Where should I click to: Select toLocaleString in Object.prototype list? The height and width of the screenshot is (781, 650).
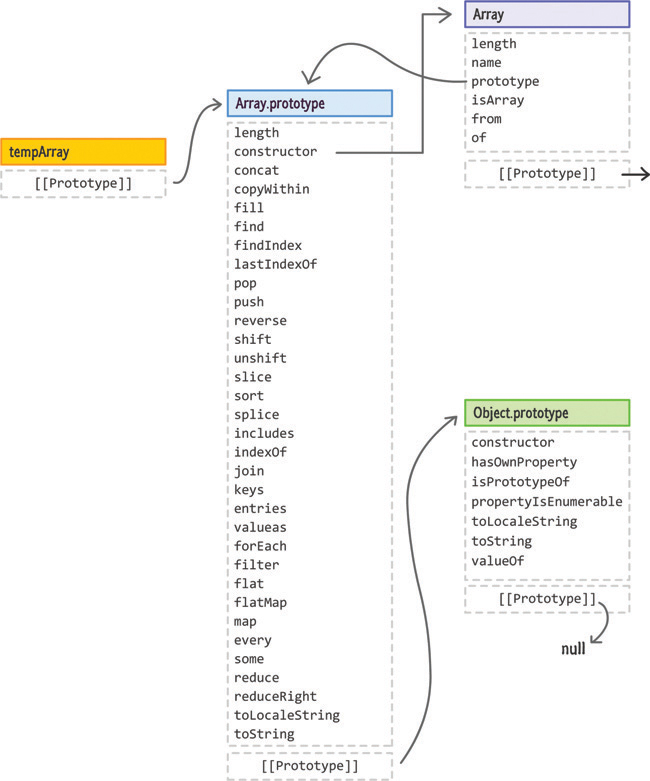[524, 521]
